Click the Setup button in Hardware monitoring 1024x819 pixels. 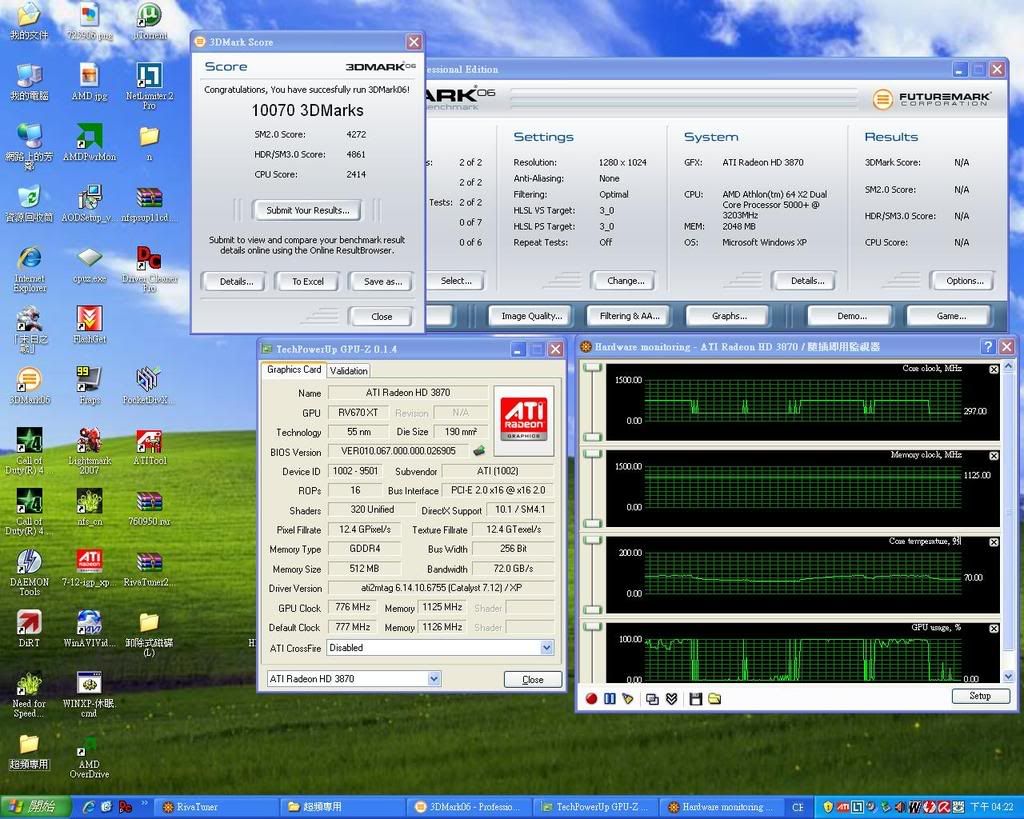pyautogui.click(x=980, y=696)
